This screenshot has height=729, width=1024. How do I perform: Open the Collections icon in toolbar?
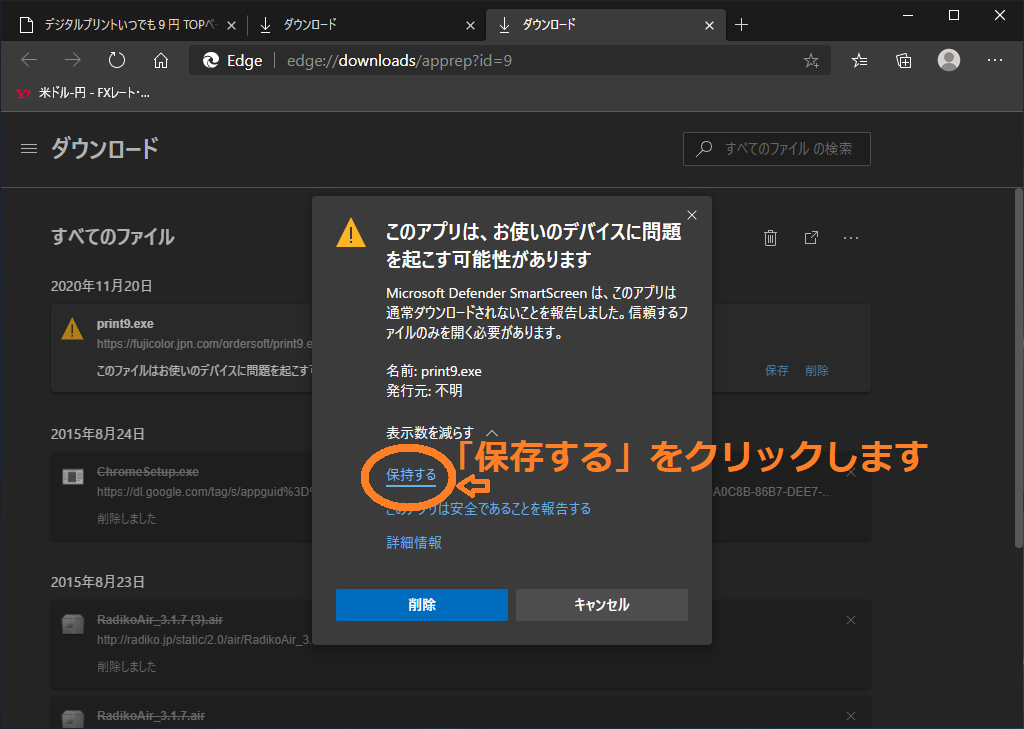pos(904,61)
